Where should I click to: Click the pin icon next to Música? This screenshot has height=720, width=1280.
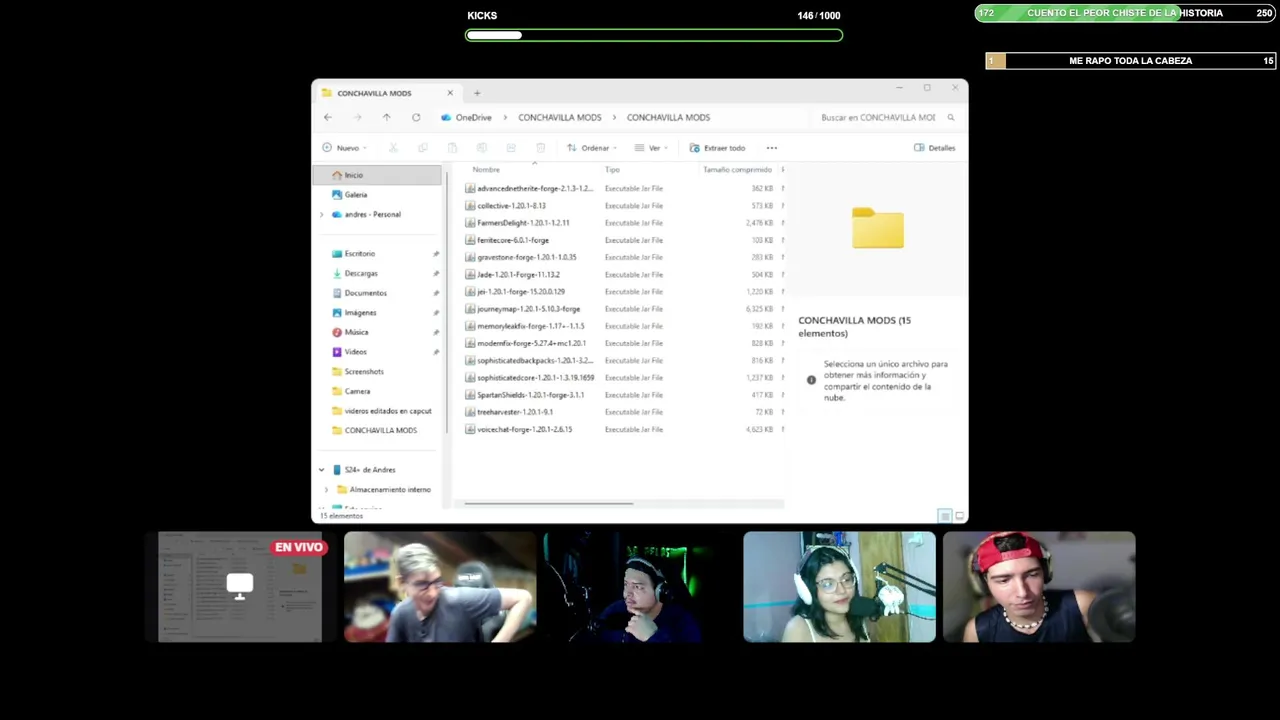coord(436,332)
